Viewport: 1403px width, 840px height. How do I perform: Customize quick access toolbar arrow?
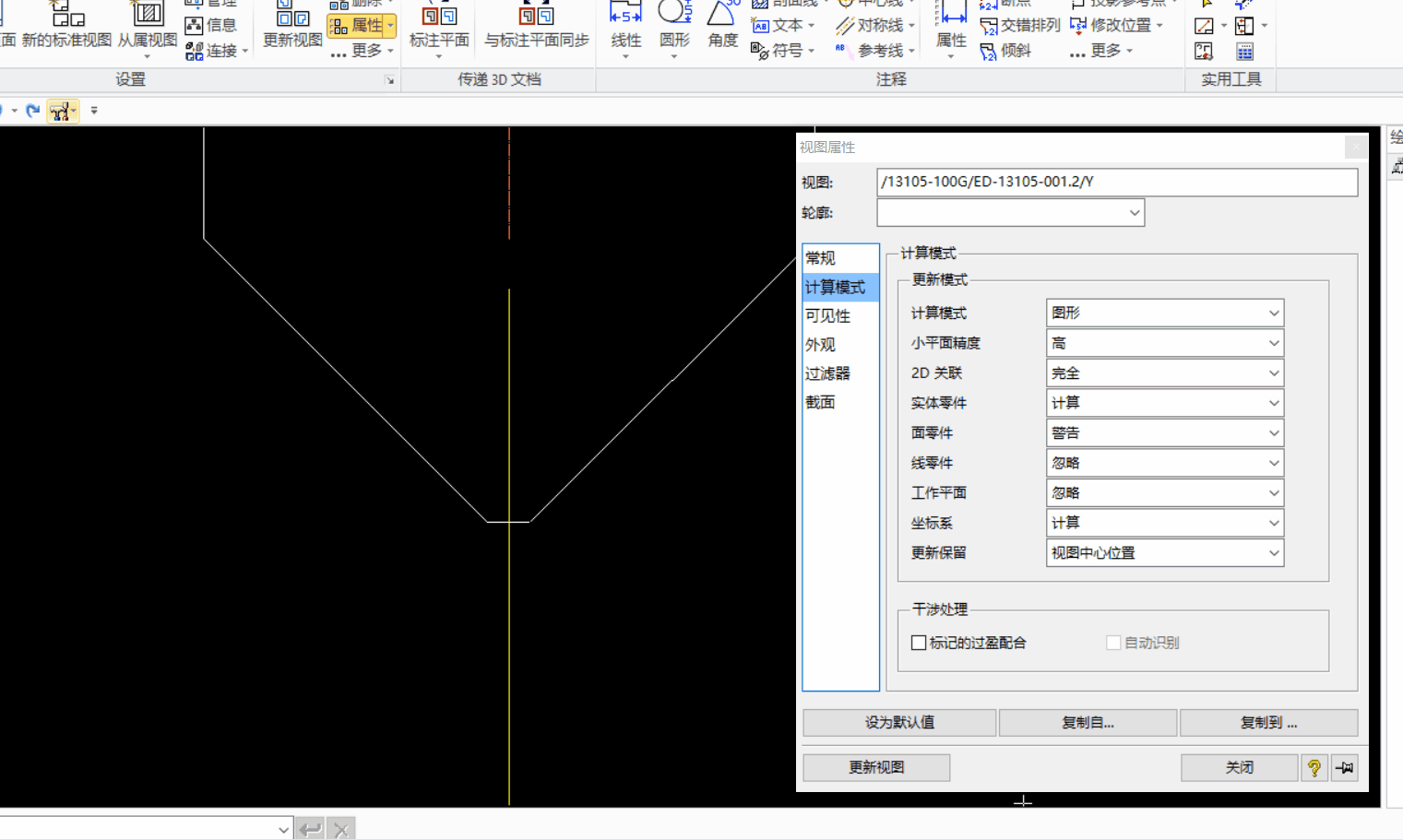click(x=94, y=111)
